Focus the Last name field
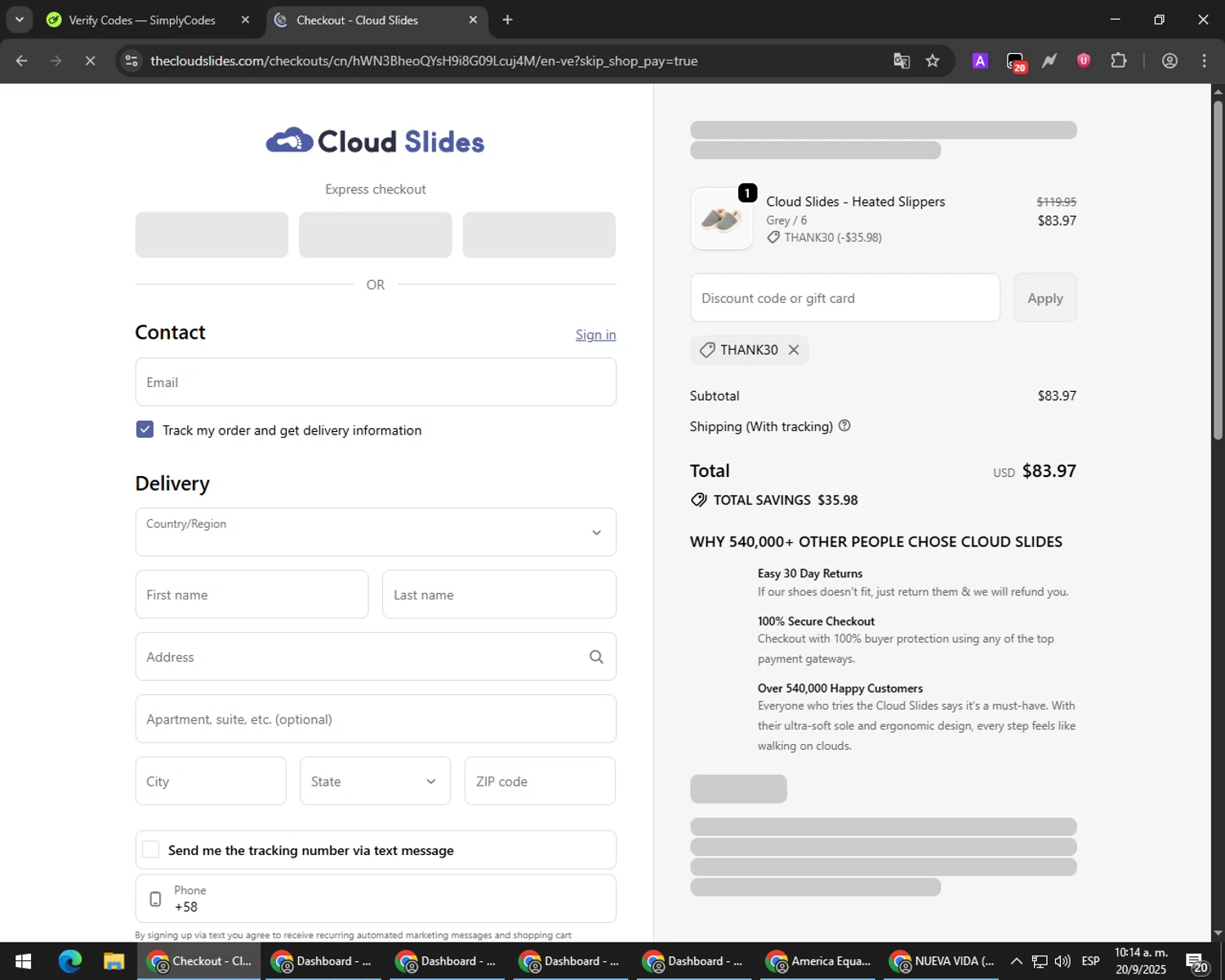Screen dimensions: 1225x980 pyautogui.click(x=499, y=595)
